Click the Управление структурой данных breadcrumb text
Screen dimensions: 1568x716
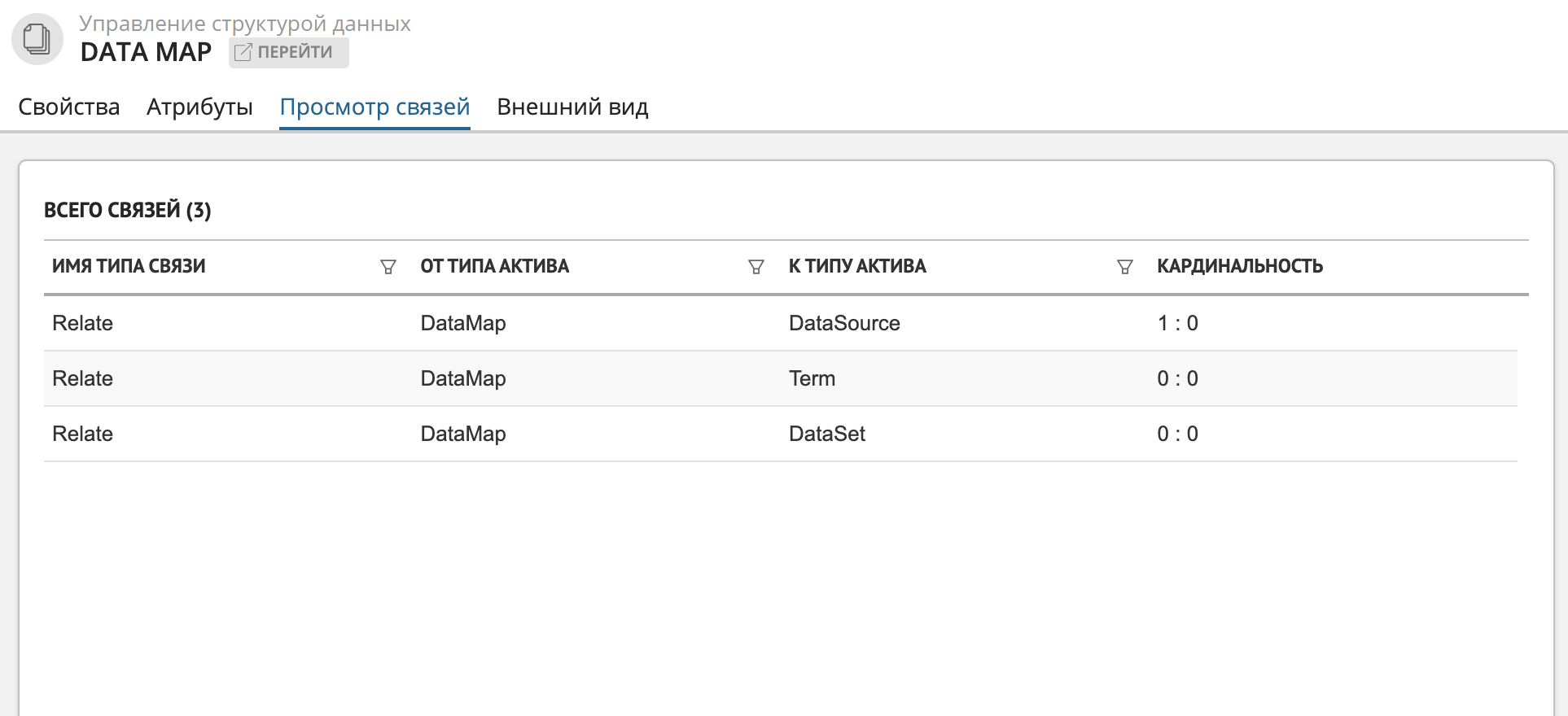tap(244, 24)
